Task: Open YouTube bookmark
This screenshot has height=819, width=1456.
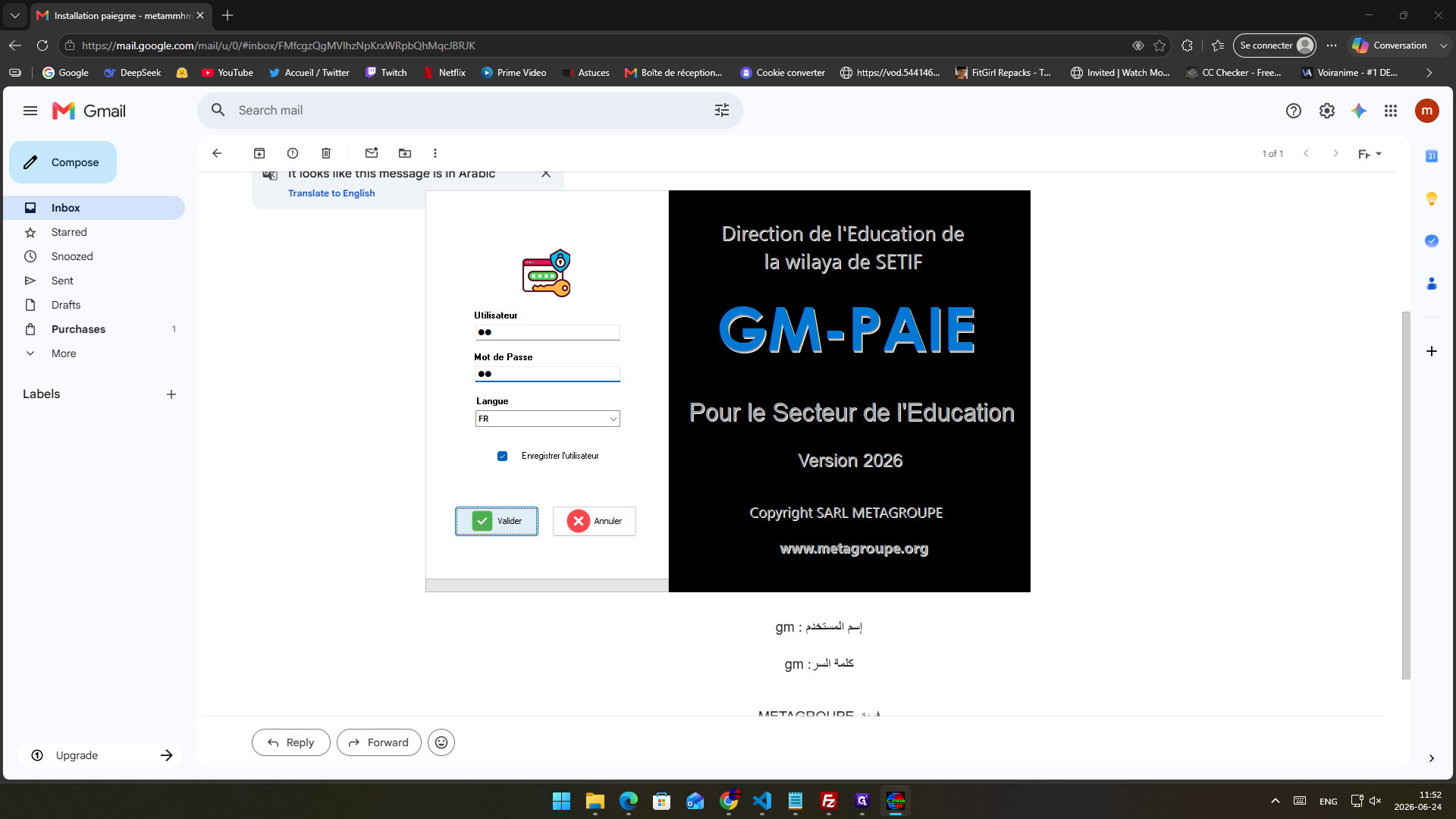Action: [227, 73]
